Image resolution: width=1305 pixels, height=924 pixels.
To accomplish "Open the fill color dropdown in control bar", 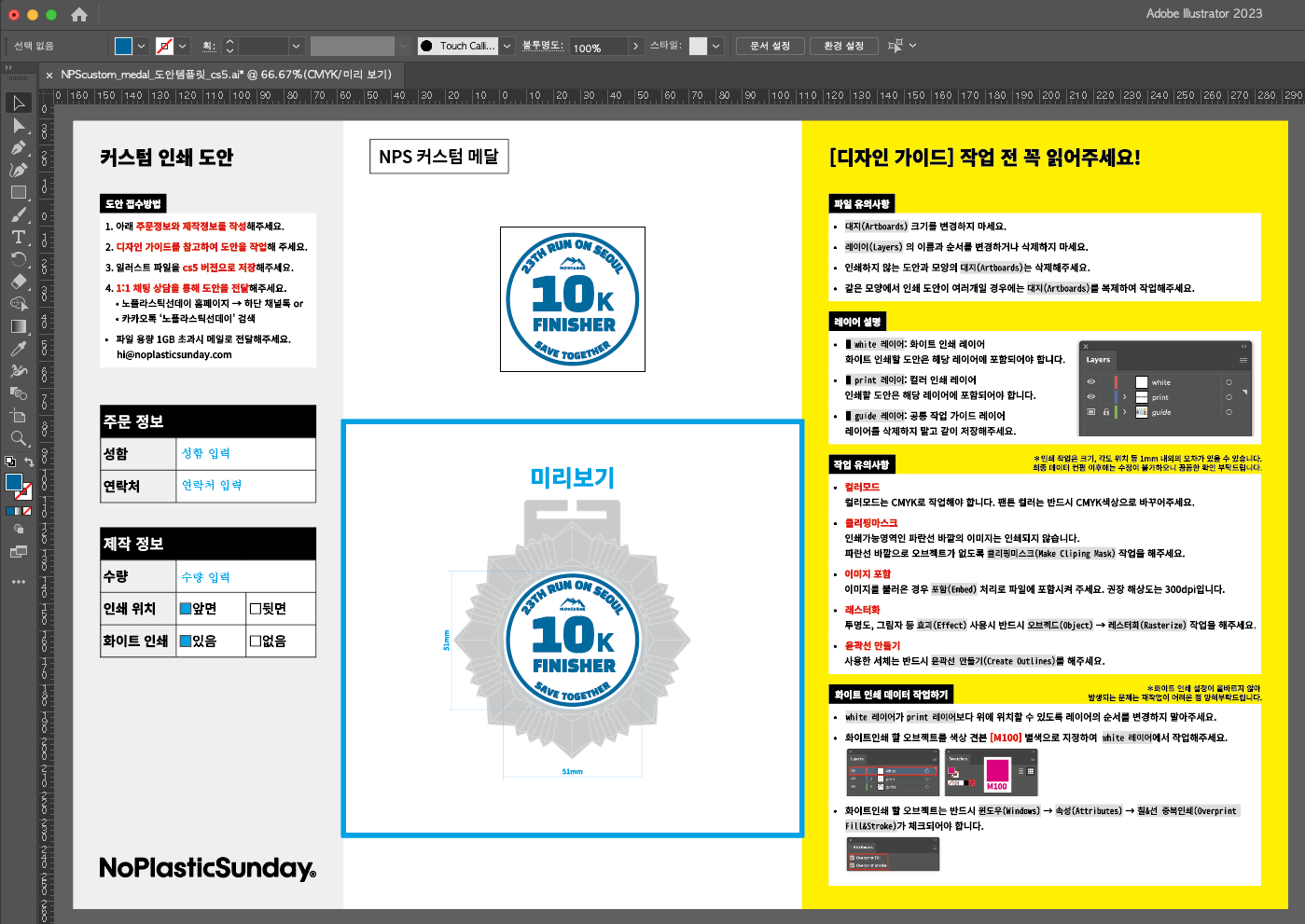I will (x=142, y=46).
